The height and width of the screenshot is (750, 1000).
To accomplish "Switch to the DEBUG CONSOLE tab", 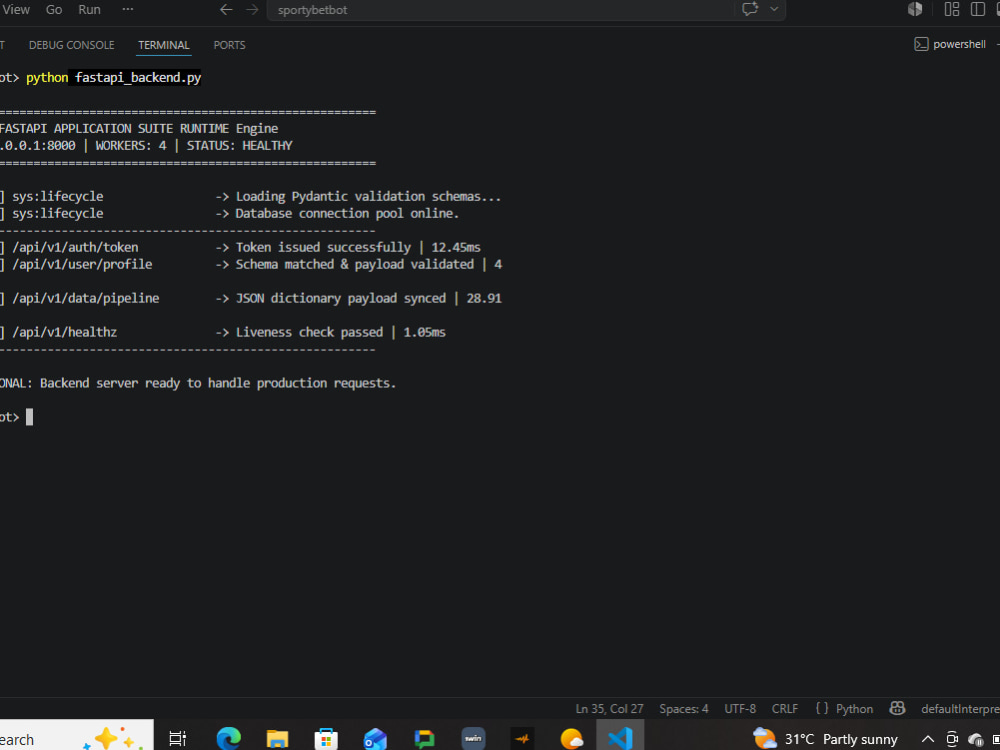I will coord(71,45).
